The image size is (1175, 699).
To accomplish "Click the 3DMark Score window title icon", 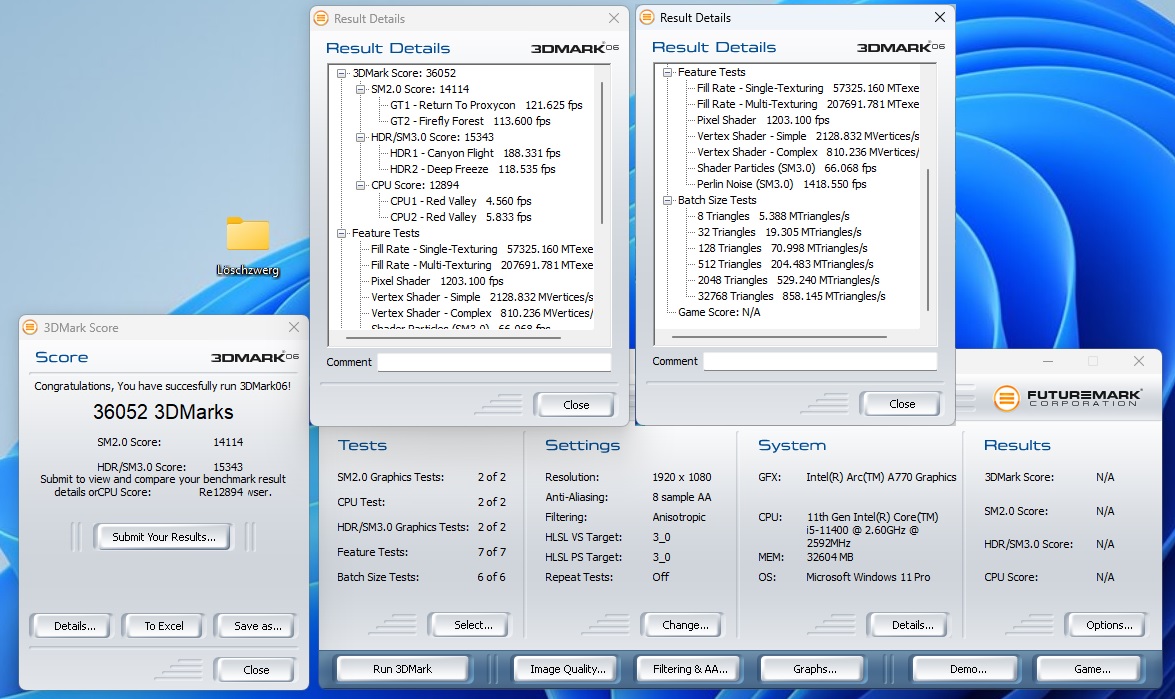I will [30, 327].
